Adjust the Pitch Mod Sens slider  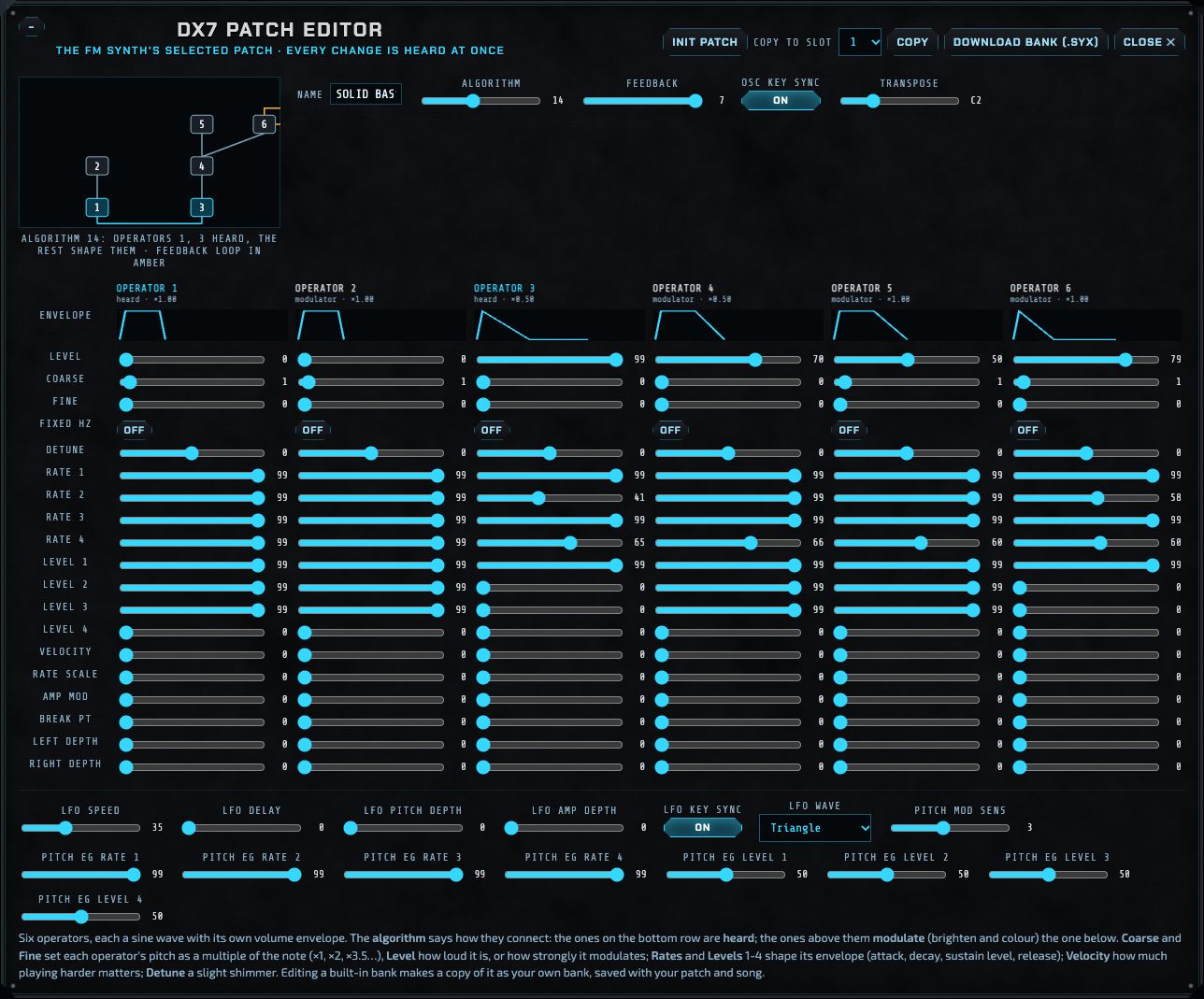[x=951, y=828]
